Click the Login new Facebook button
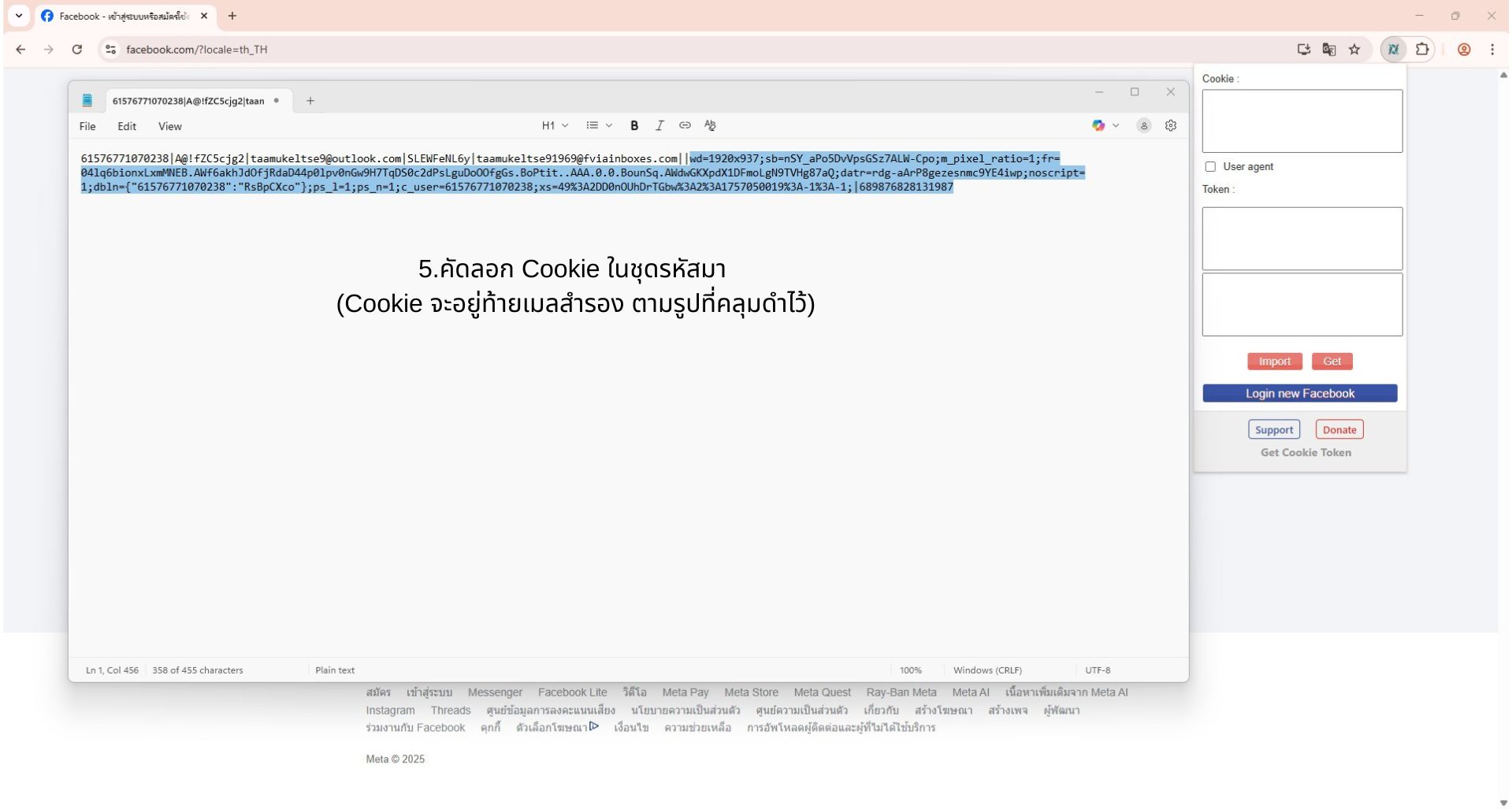1512x809 pixels. pyautogui.click(x=1299, y=394)
